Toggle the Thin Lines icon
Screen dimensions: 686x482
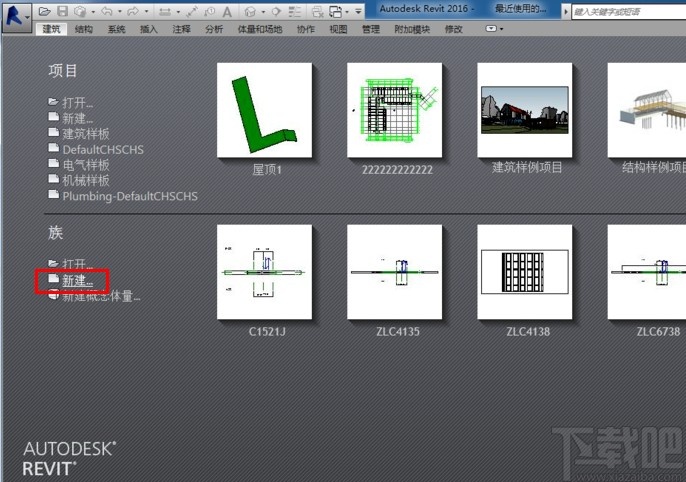294,11
